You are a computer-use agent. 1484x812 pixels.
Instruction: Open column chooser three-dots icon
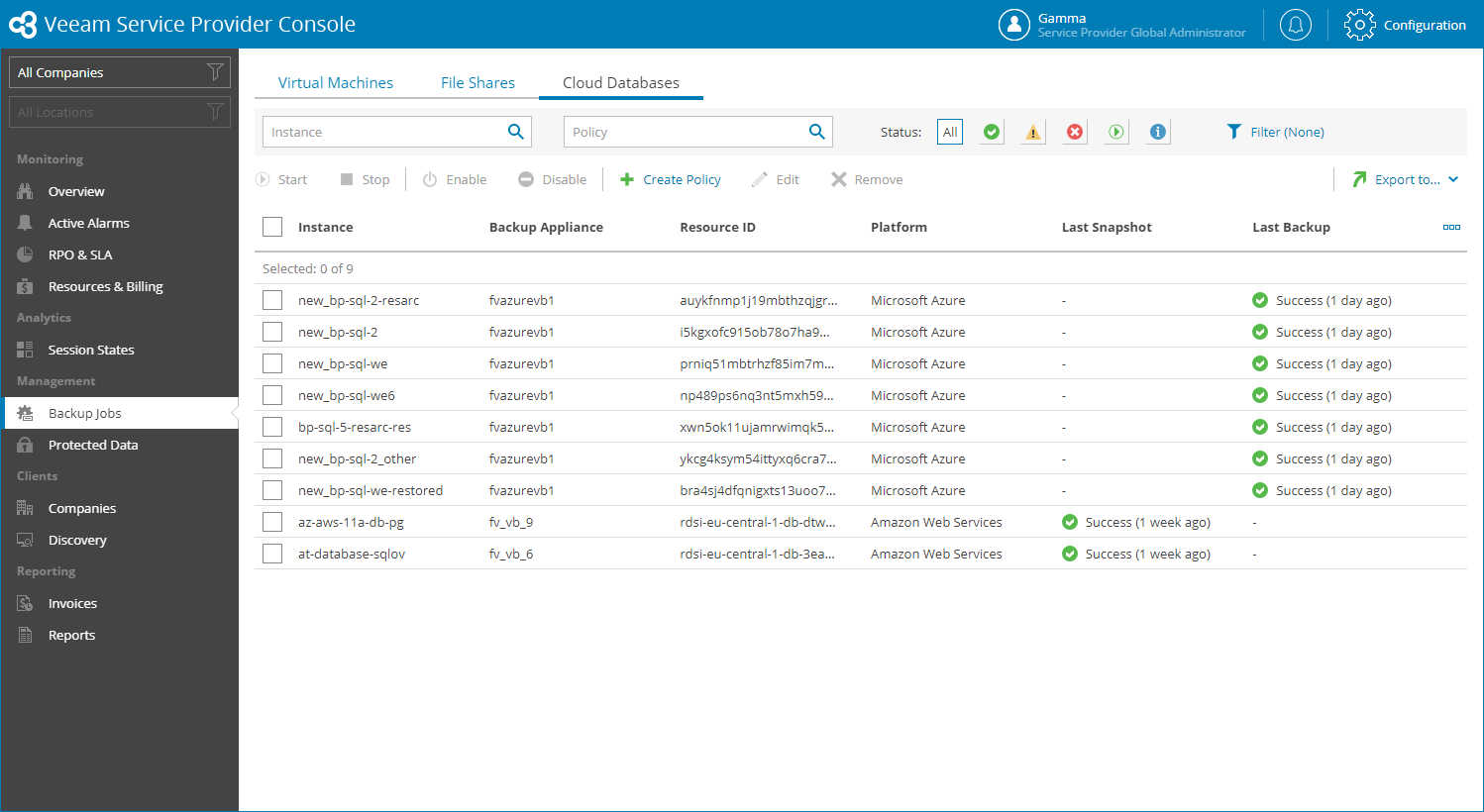(1451, 227)
